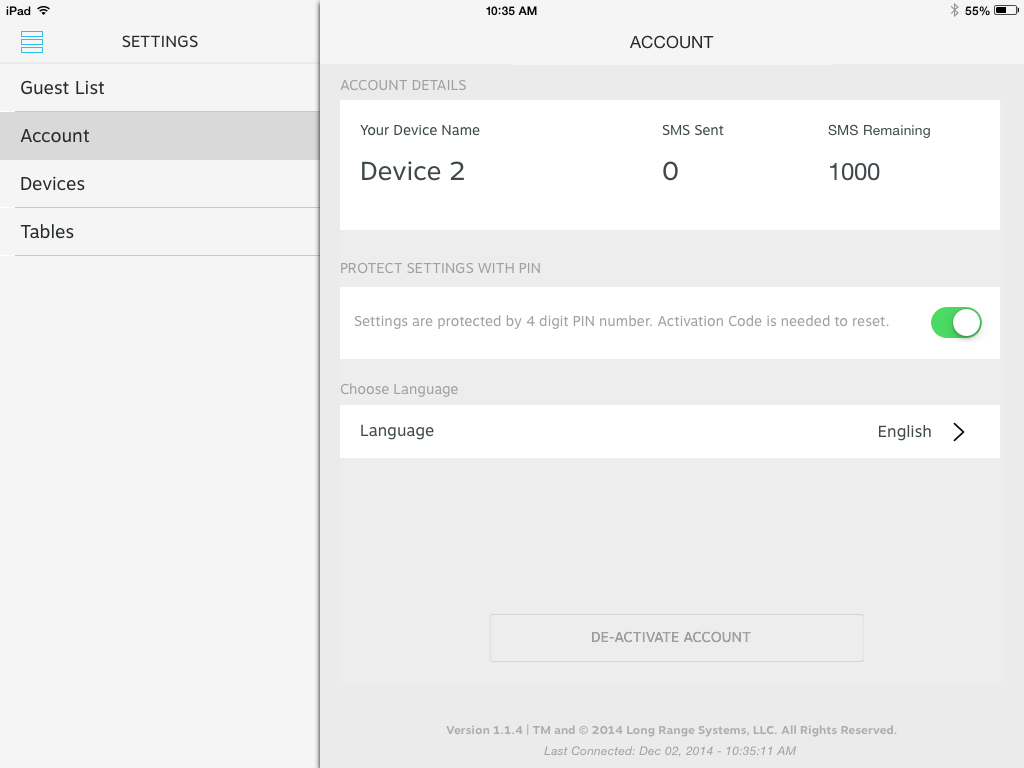The width and height of the screenshot is (1024, 768).
Task: Click the Version 1.1.4 copyright text
Action: [671, 730]
